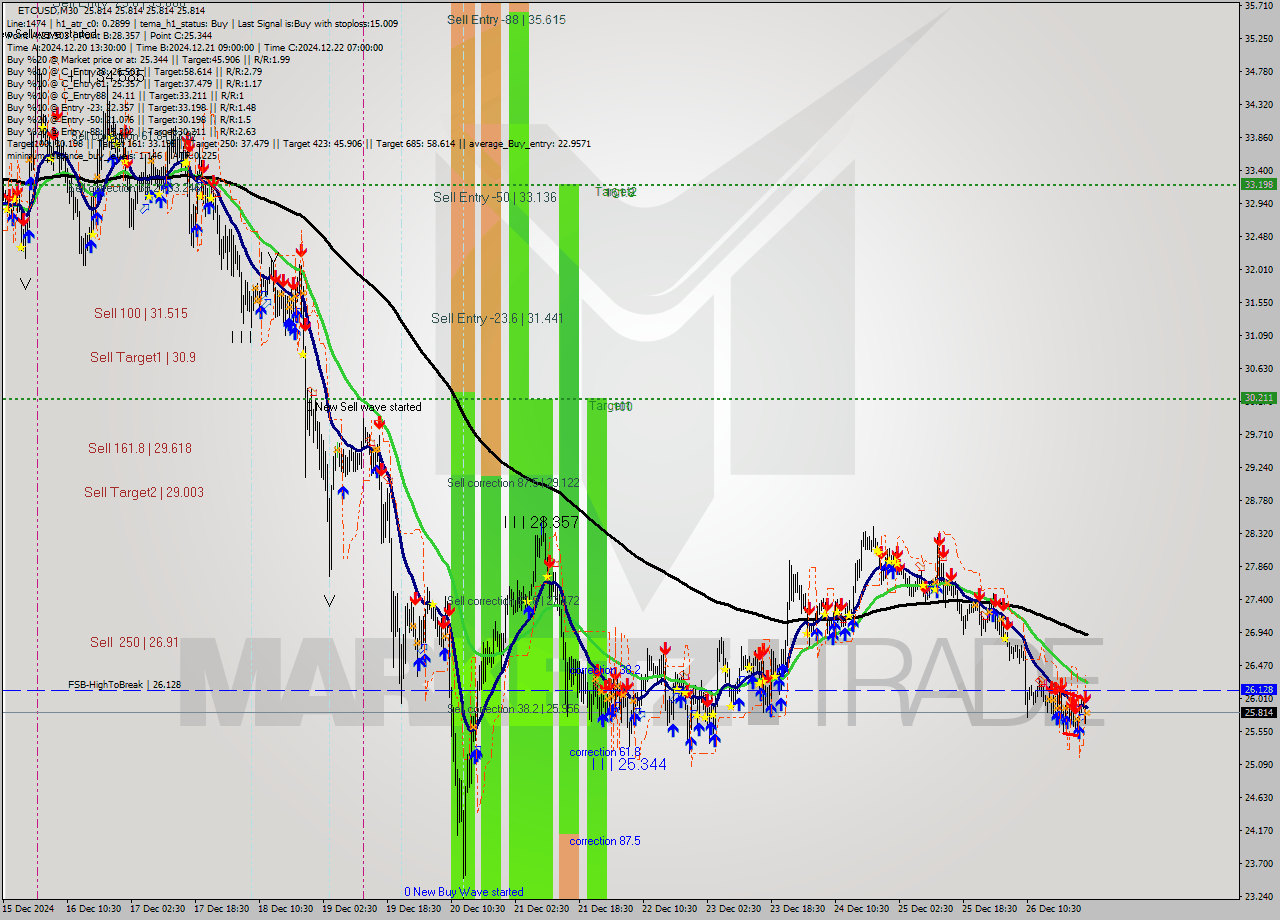Select the 'Sell Target1 | 30.9' label
This screenshot has height=920, width=1280.
coord(143,357)
